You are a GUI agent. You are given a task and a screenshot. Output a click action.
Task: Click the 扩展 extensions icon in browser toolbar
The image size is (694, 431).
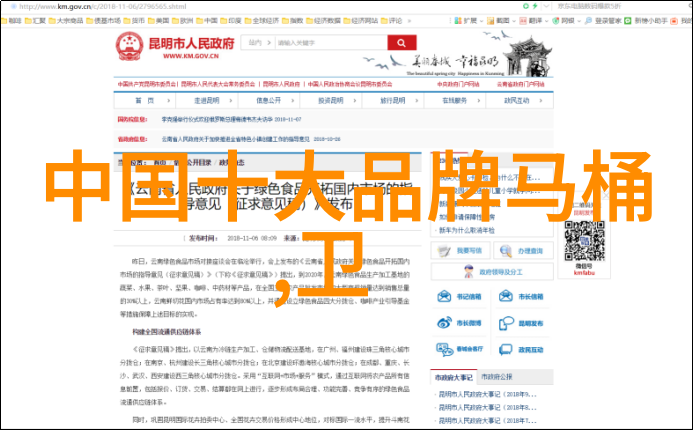(x=458, y=21)
